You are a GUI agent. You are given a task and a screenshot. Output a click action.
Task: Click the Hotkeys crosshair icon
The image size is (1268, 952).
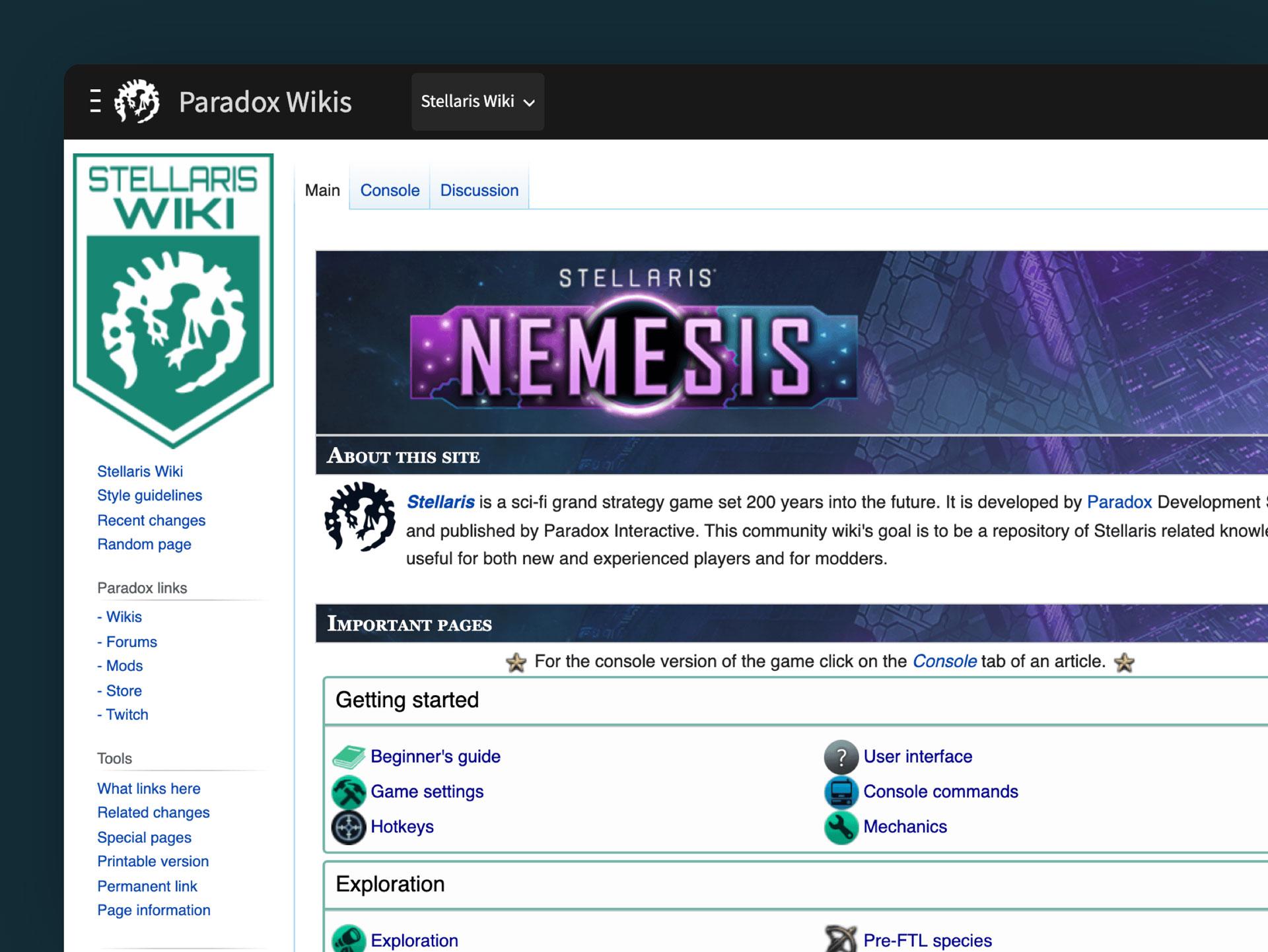(x=348, y=827)
